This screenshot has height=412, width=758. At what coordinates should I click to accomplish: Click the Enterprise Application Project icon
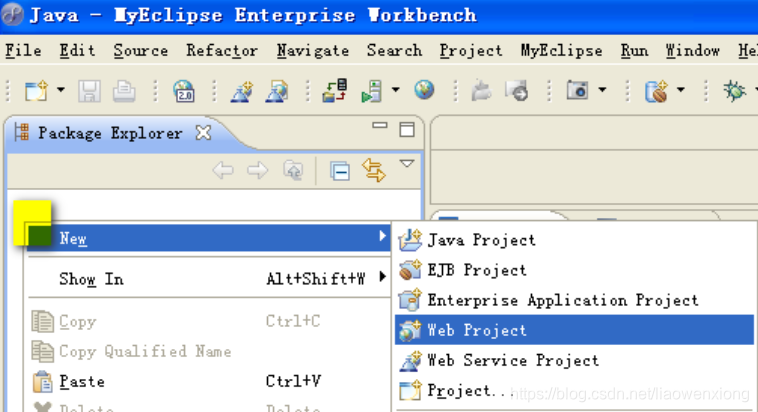[x=410, y=300]
